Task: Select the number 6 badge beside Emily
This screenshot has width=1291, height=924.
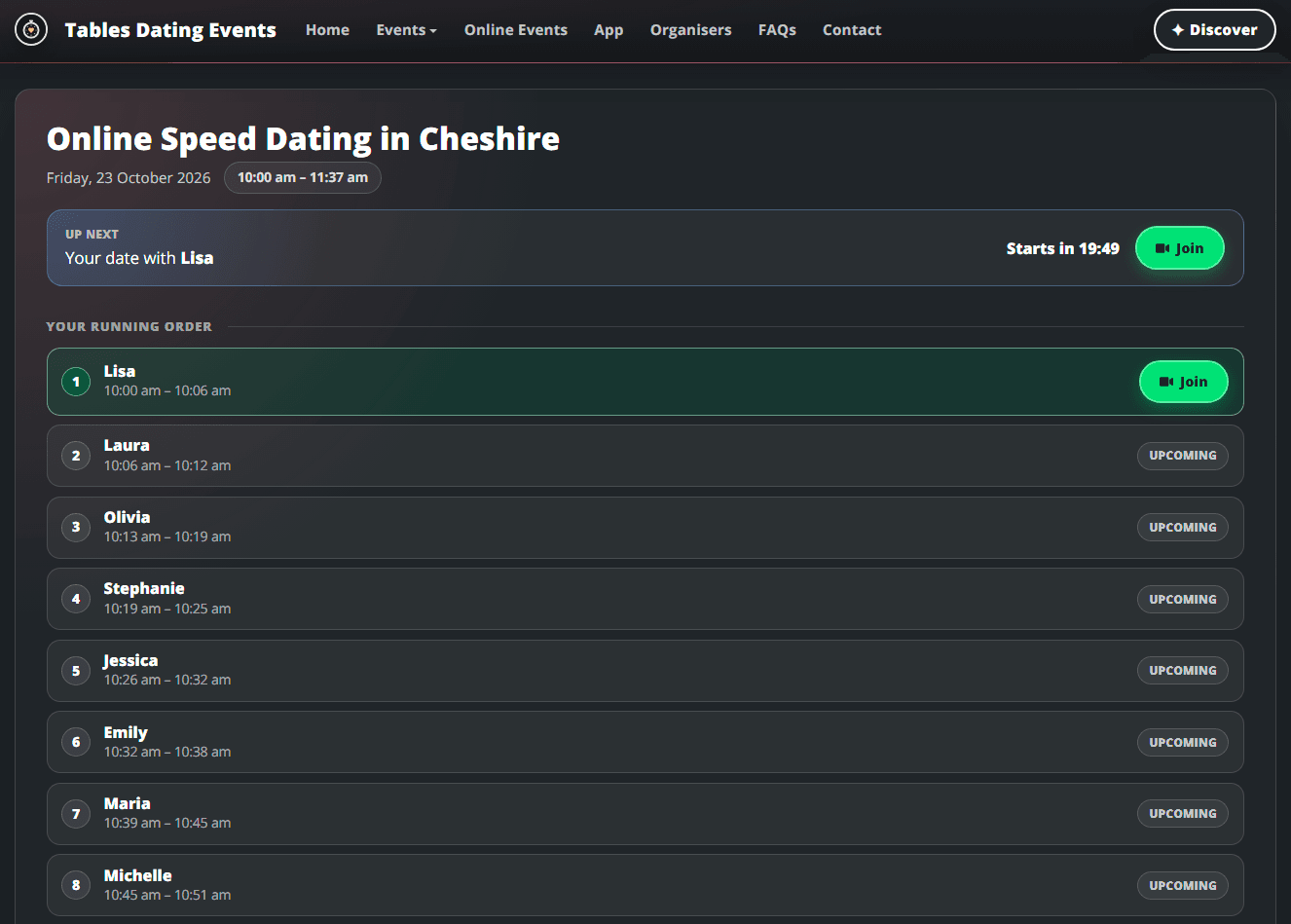Action: [76, 742]
